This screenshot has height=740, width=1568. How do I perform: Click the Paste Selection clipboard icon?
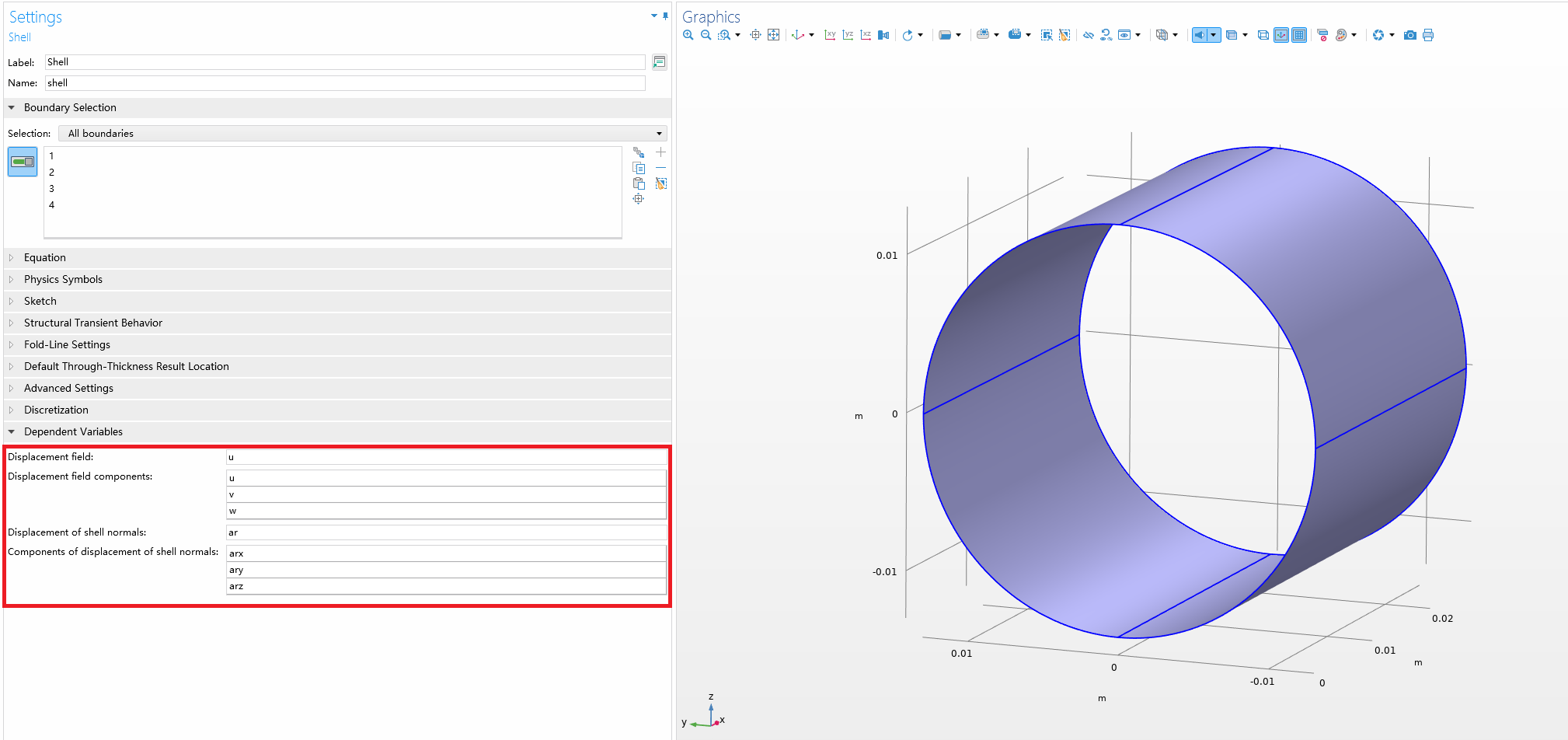click(639, 183)
